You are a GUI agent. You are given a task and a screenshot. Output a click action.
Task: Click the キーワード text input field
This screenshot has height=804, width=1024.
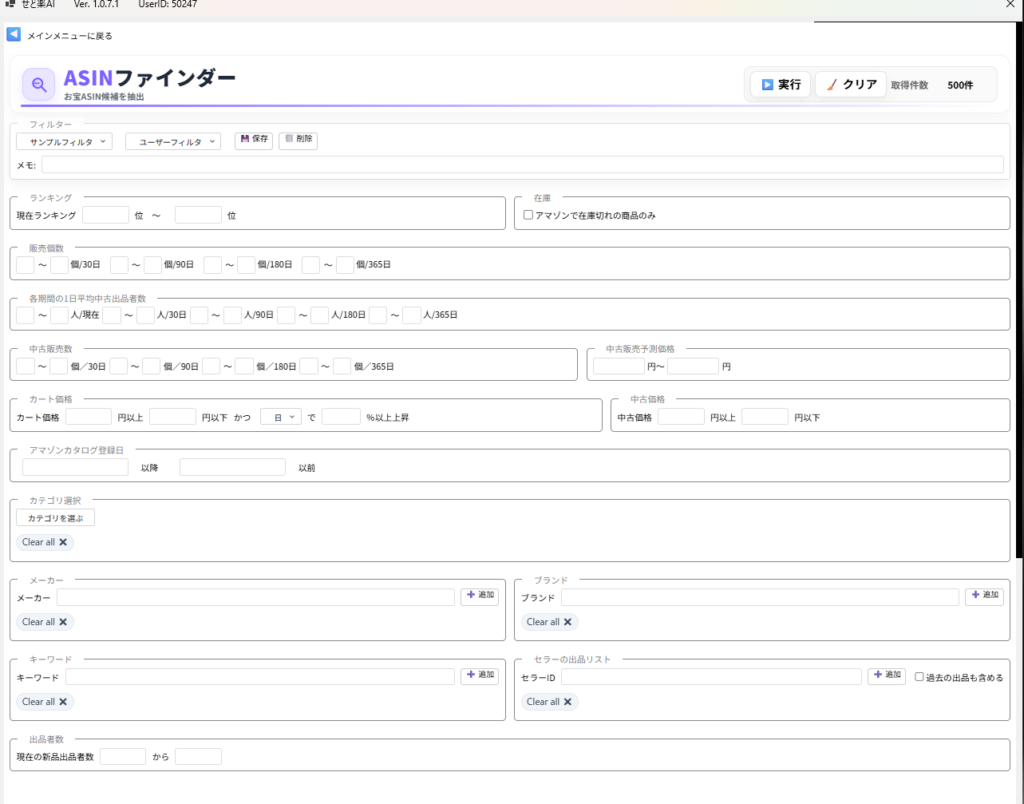click(260, 677)
